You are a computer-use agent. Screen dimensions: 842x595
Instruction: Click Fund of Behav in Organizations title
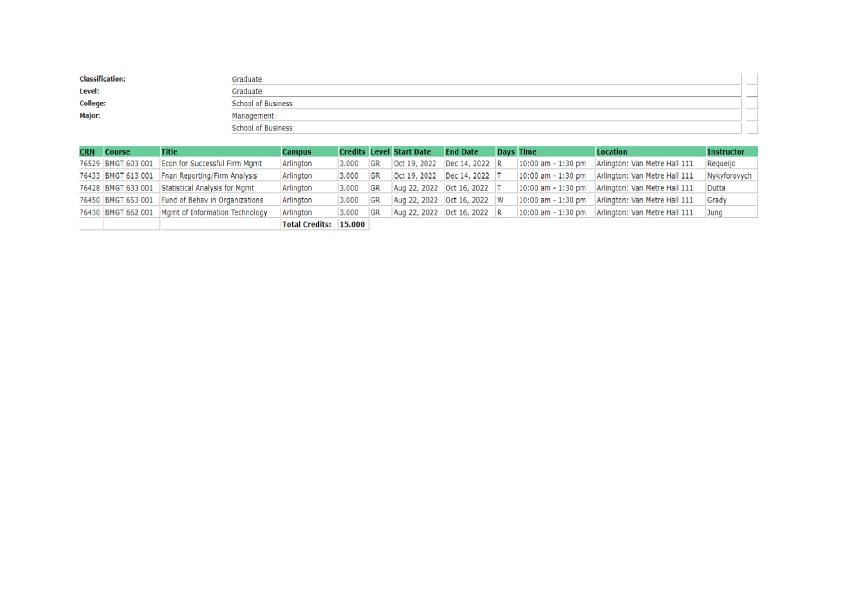212,200
